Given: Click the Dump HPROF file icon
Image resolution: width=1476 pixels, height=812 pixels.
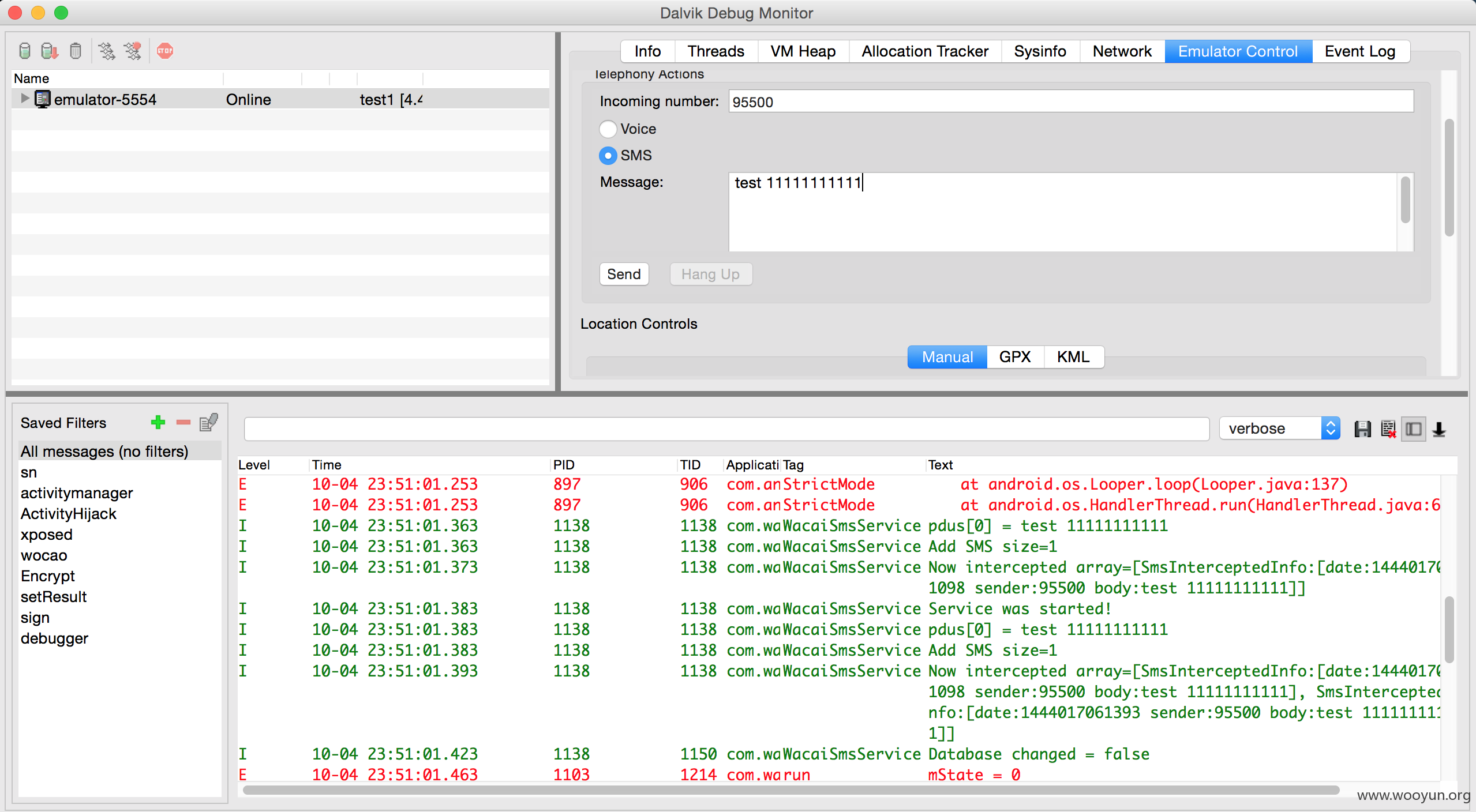Looking at the screenshot, I should point(50,51).
